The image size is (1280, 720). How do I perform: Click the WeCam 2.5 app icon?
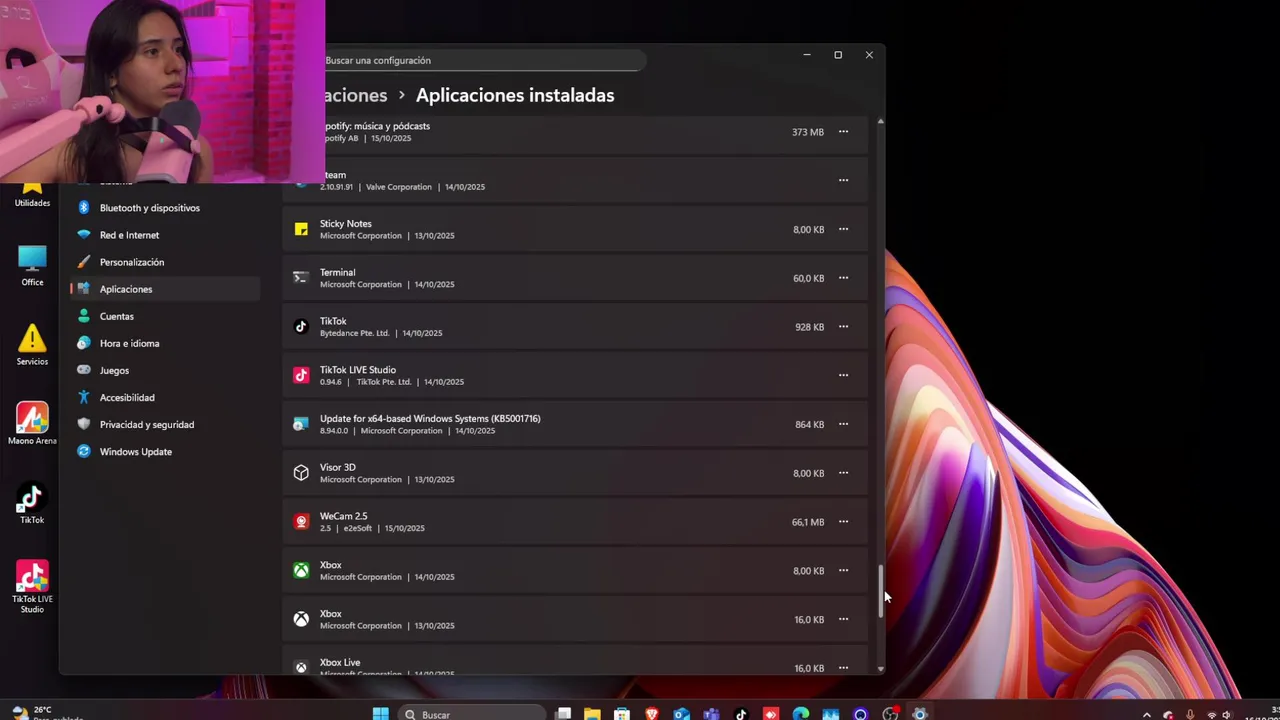(301, 522)
